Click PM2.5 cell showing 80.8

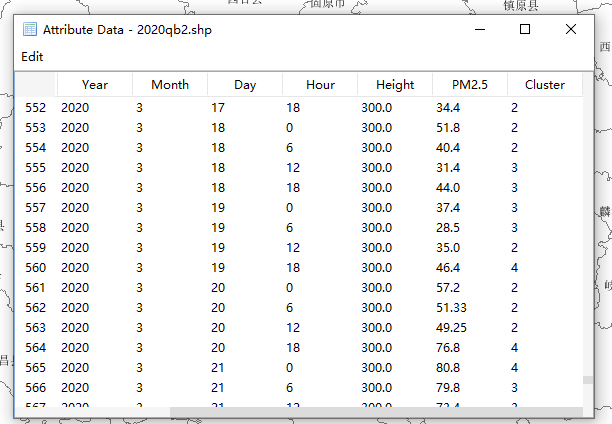pos(449,367)
